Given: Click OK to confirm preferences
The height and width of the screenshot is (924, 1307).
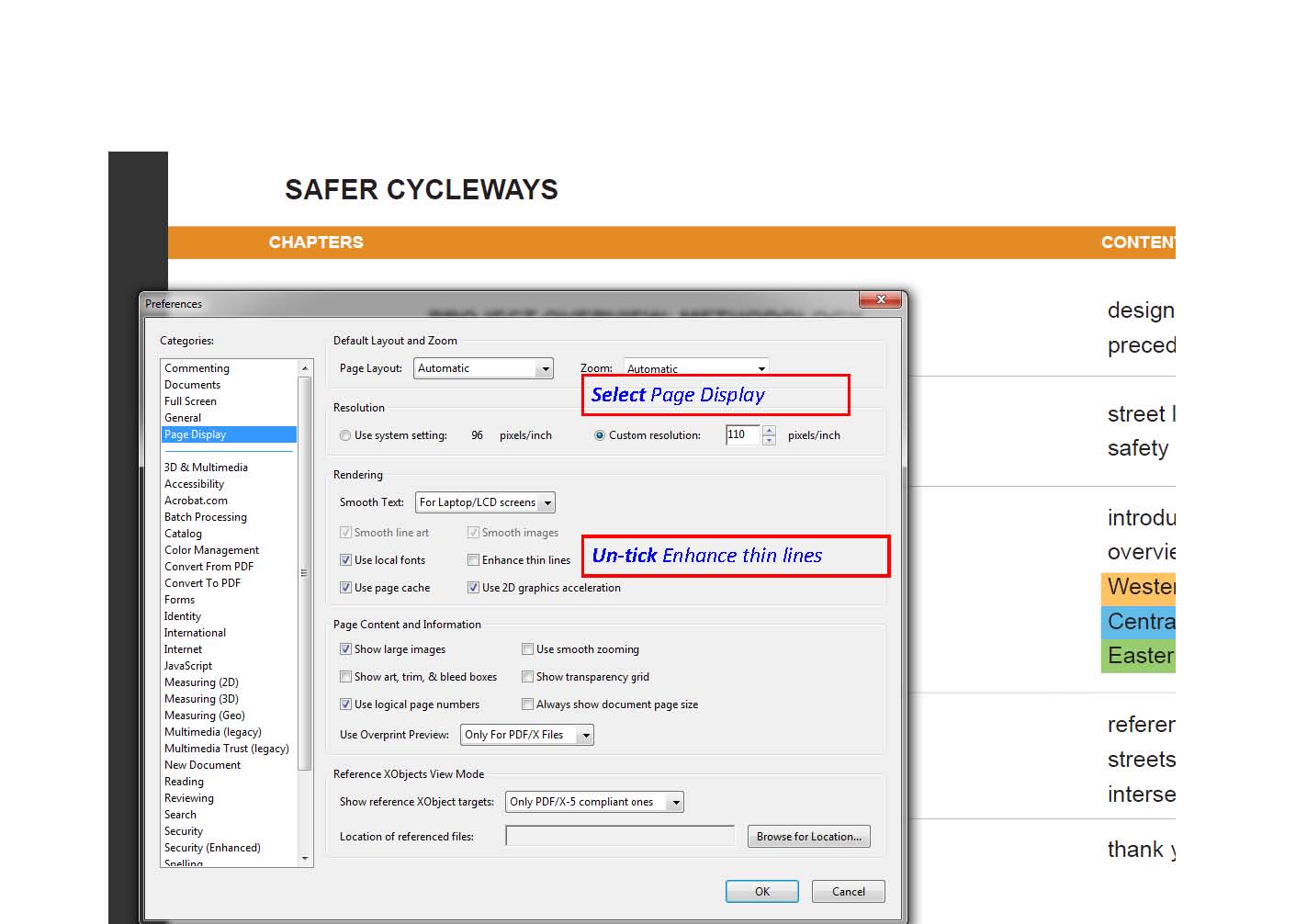Looking at the screenshot, I should click(x=761, y=892).
